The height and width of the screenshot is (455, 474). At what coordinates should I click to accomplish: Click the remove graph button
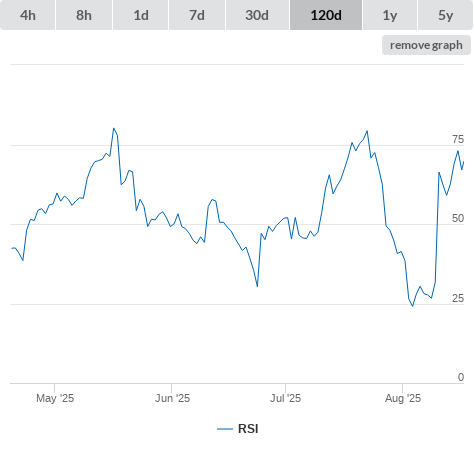(426, 45)
